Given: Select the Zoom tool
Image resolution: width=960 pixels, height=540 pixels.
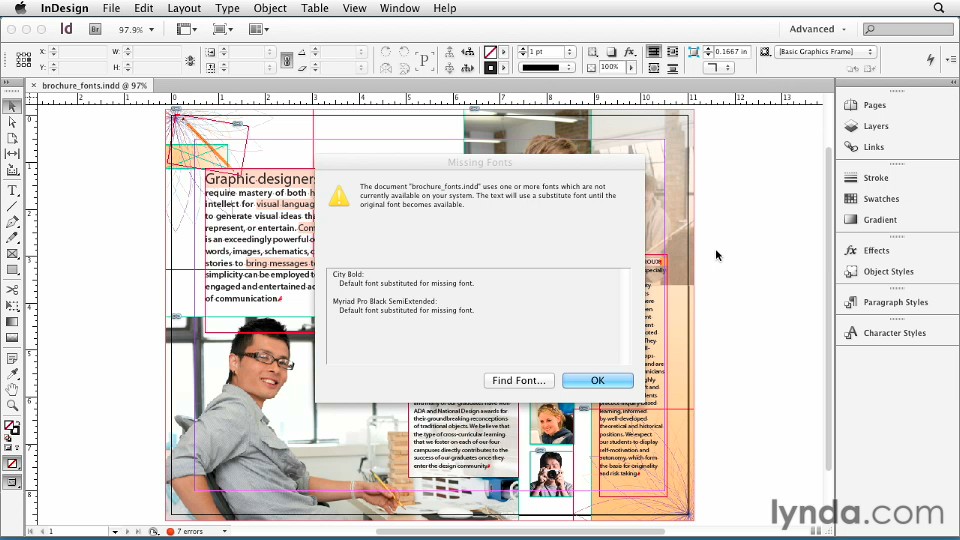Looking at the screenshot, I should pyautogui.click(x=12, y=405).
